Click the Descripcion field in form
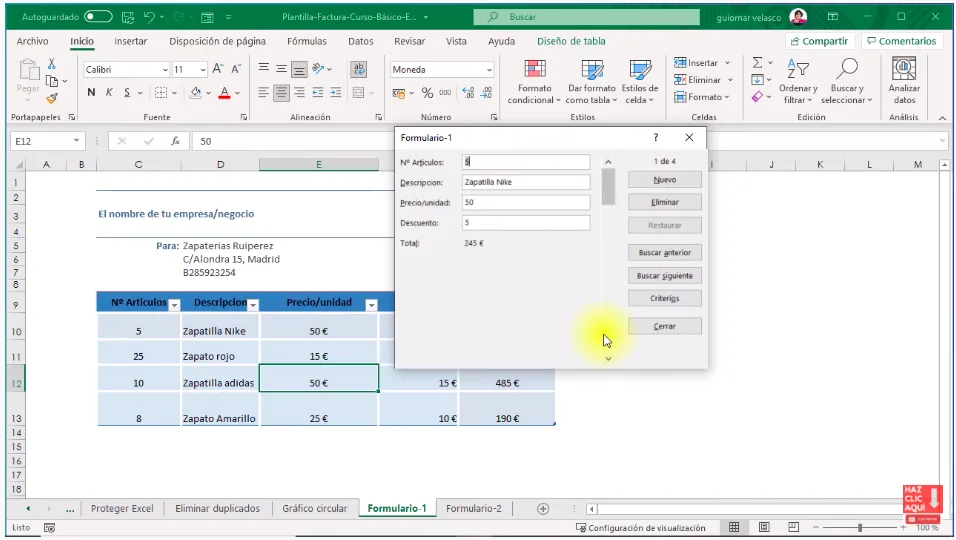 click(526, 182)
